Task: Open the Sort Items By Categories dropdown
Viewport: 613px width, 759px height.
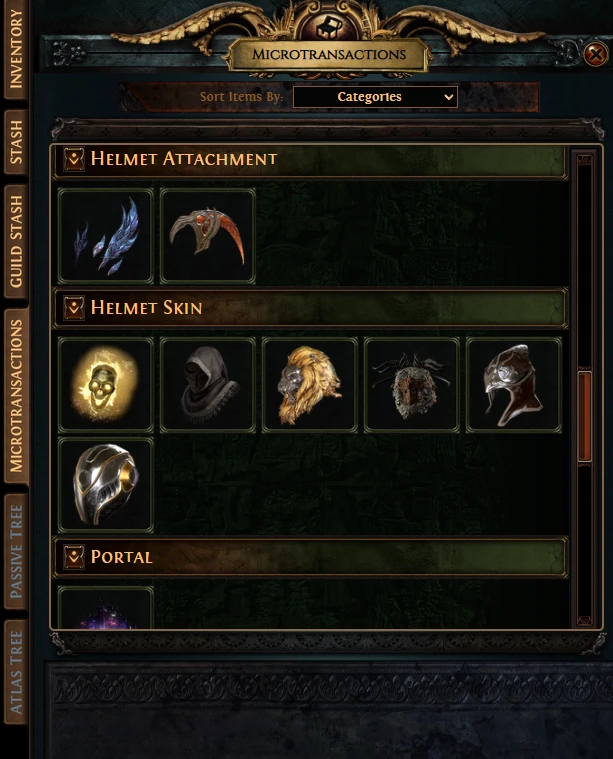Action: point(375,97)
